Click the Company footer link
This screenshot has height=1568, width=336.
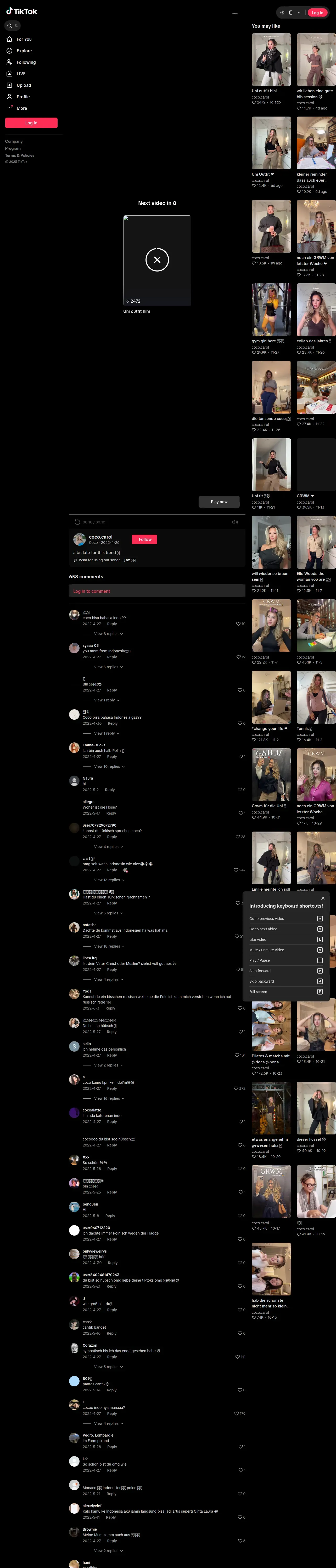pyautogui.click(x=14, y=141)
